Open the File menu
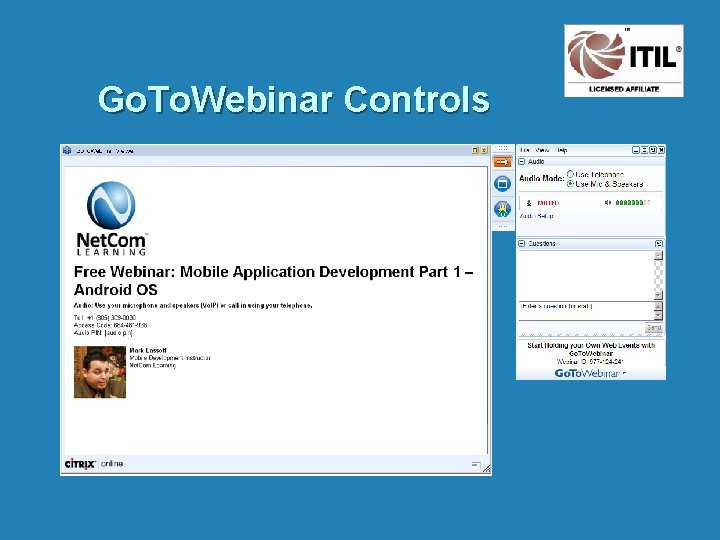This screenshot has height=540, width=720. [524, 150]
